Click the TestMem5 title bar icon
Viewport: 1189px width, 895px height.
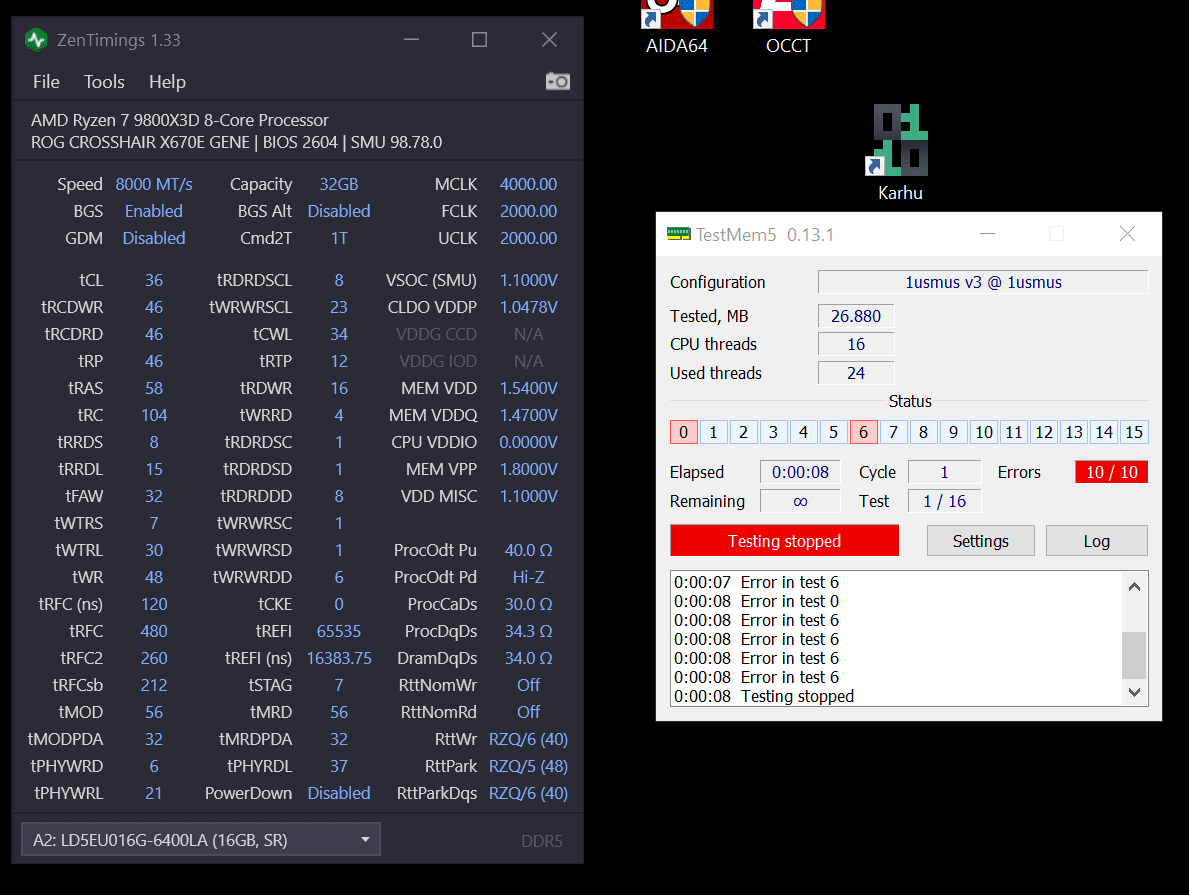pyautogui.click(x=678, y=234)
